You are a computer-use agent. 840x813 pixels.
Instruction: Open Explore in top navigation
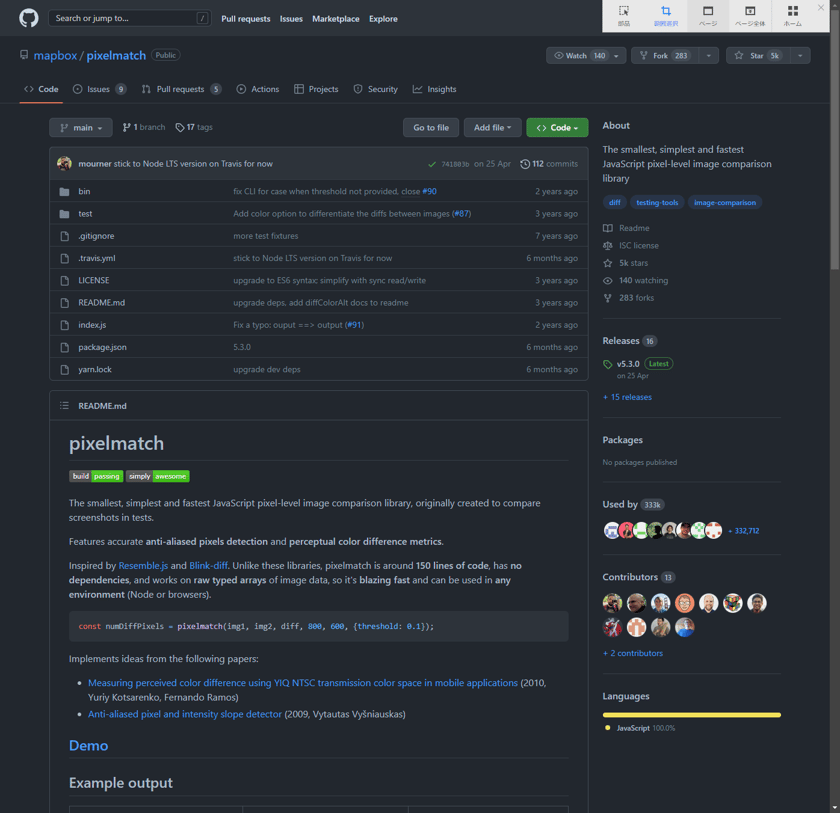click(x=383, y=19)
